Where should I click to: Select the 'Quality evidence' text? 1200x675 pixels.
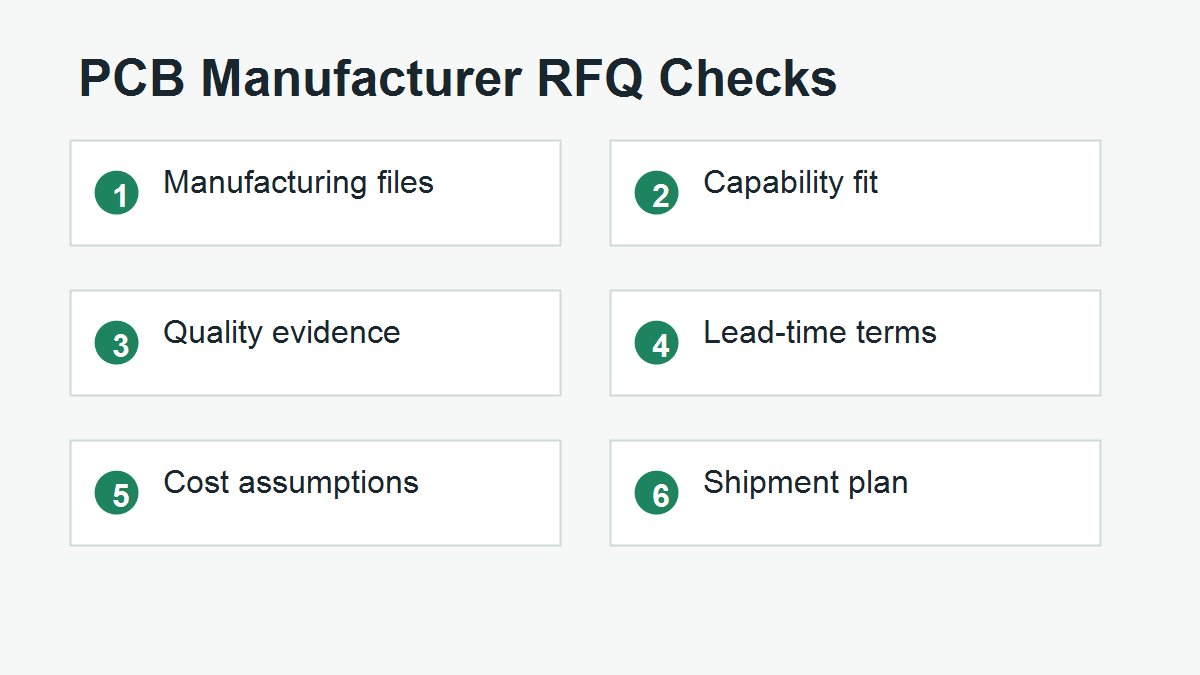click(282, 333)
